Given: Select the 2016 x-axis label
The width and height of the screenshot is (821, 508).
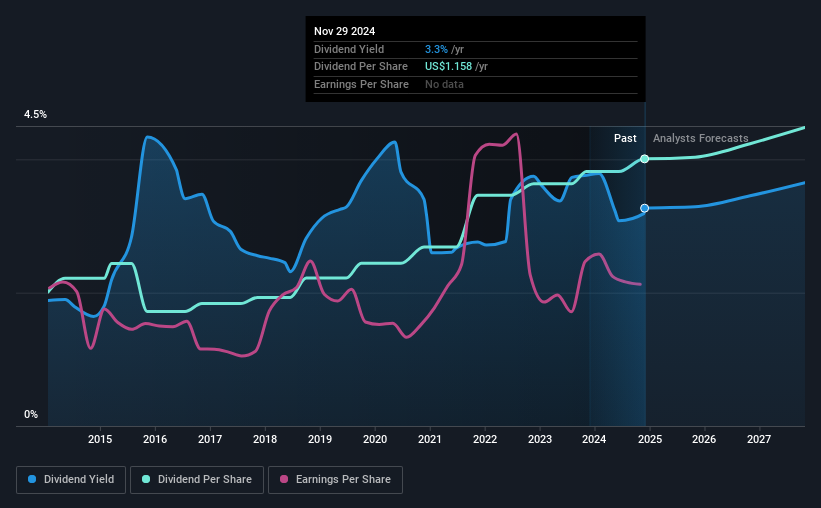Looking at the screenshot, I should [155, 439].
